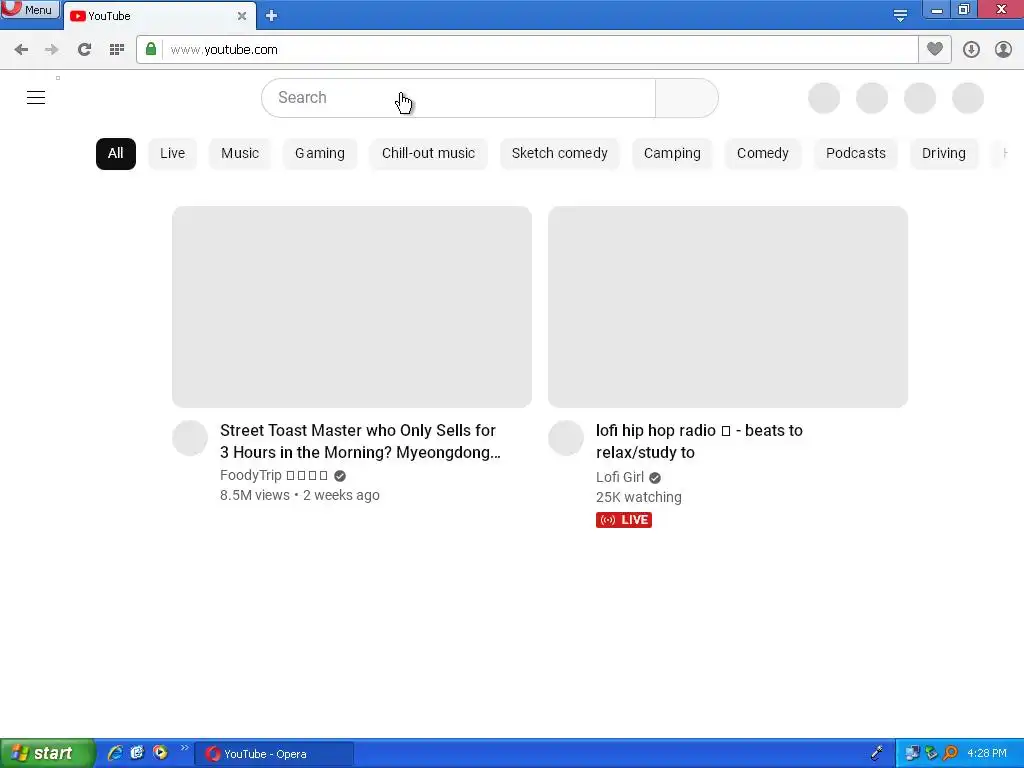Expand quick launch overflow chevron
Viewport: 1024px width, 768px height.
[184, 748]
